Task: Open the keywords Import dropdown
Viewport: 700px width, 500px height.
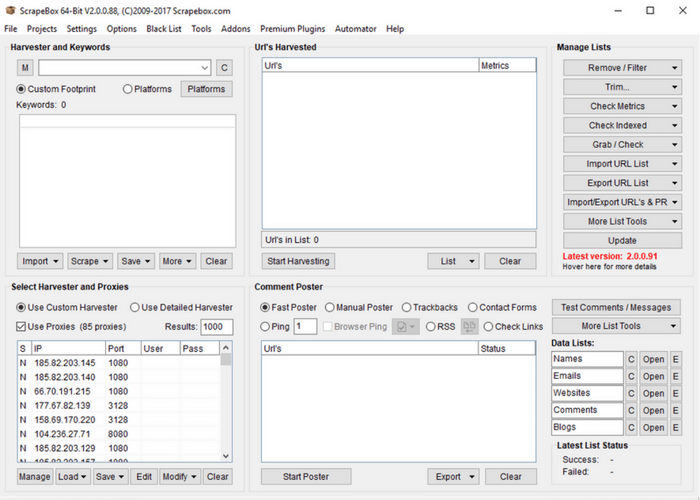Action: point(40,261)
